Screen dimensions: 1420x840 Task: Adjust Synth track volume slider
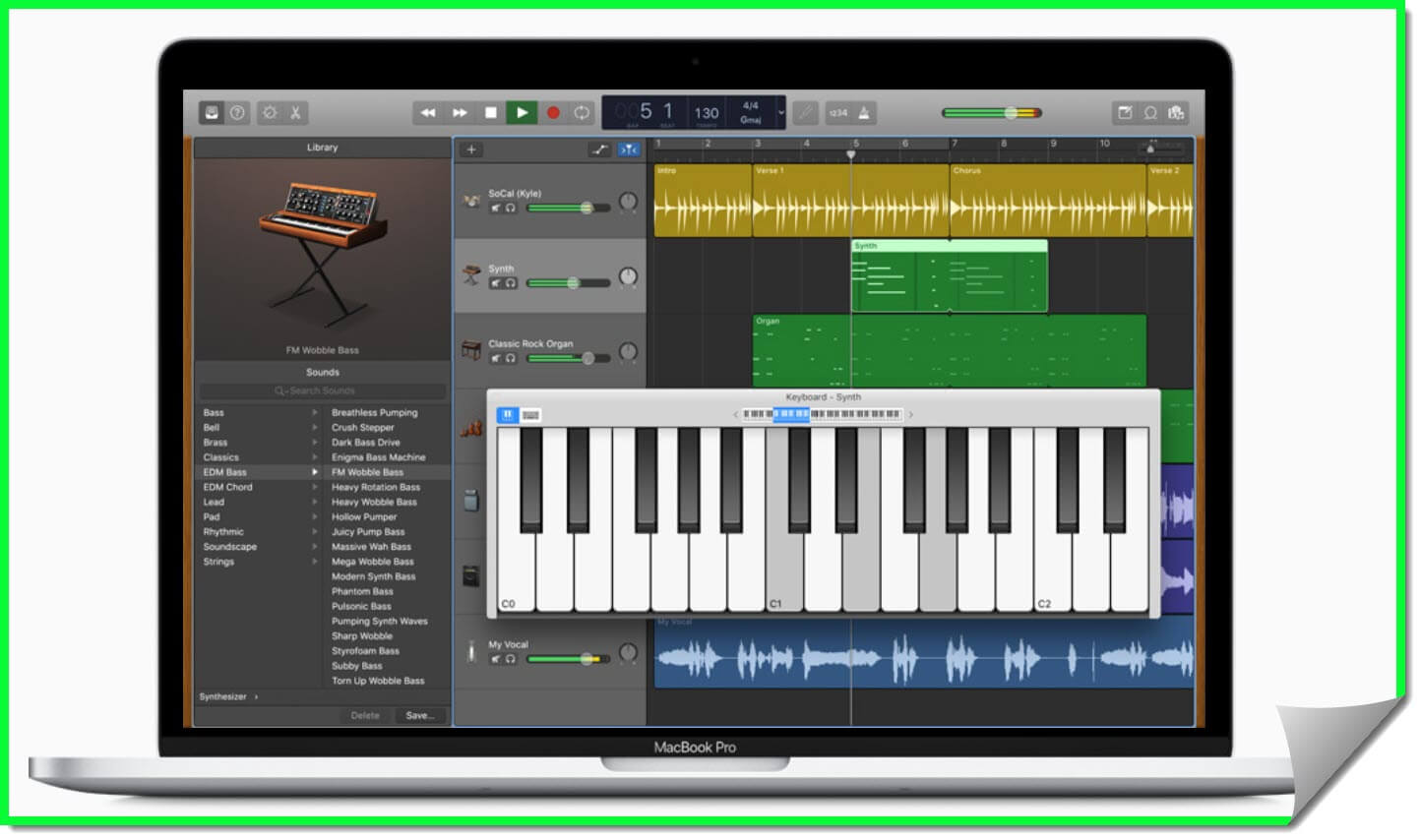(568, 283)
